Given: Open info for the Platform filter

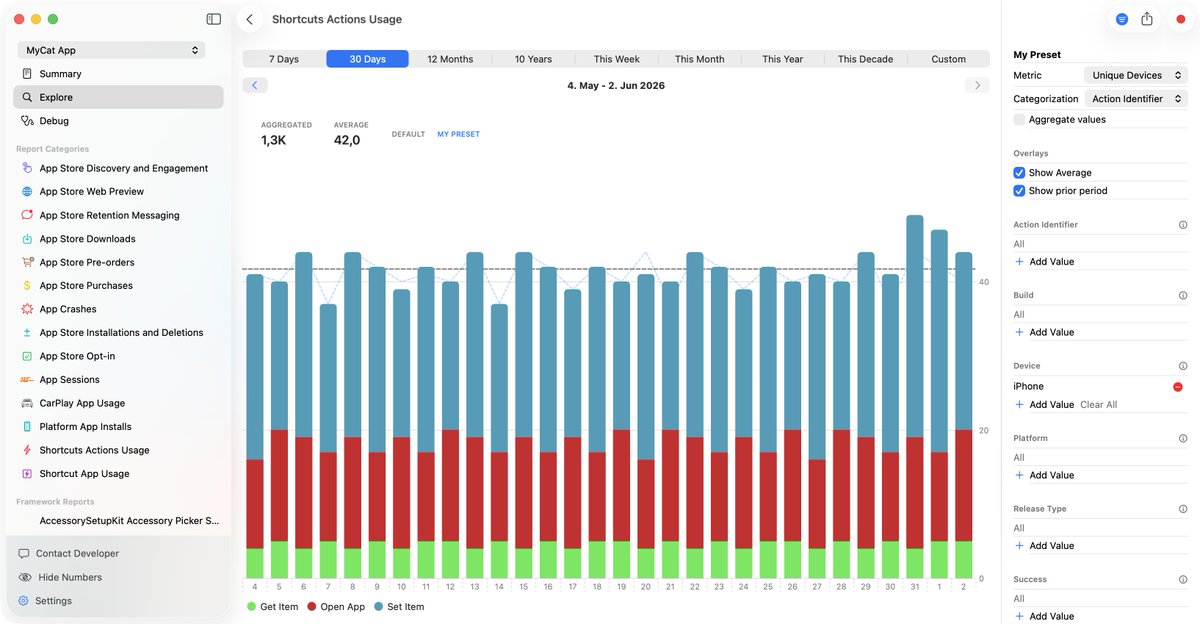Looking at the screenshot, I should pos(1183,438).
